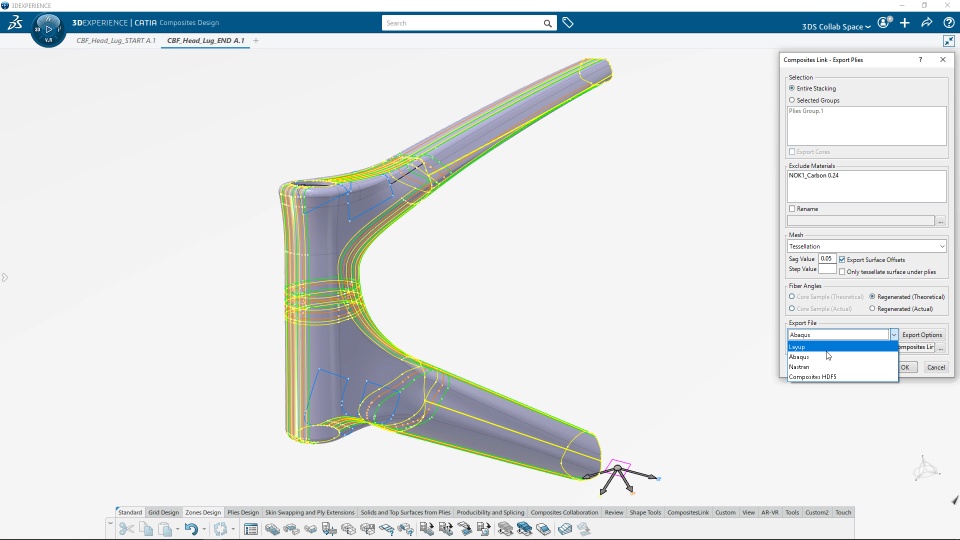Click the Cancel button
960x540 pixels.
pos(936,367)
